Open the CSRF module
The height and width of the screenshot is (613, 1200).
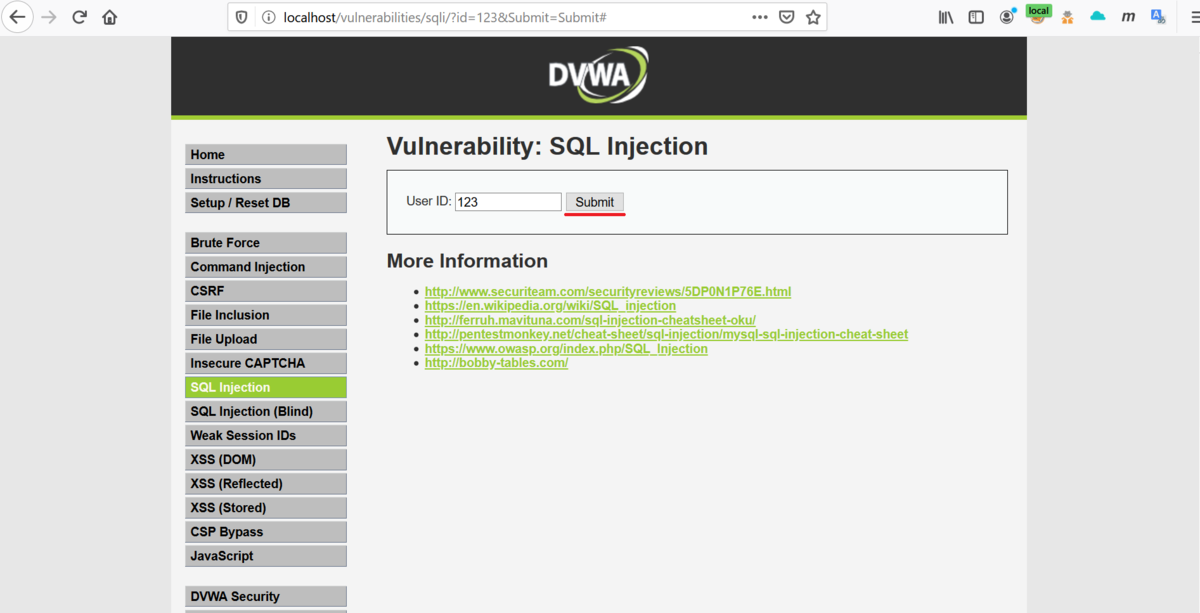coord(266,291)
